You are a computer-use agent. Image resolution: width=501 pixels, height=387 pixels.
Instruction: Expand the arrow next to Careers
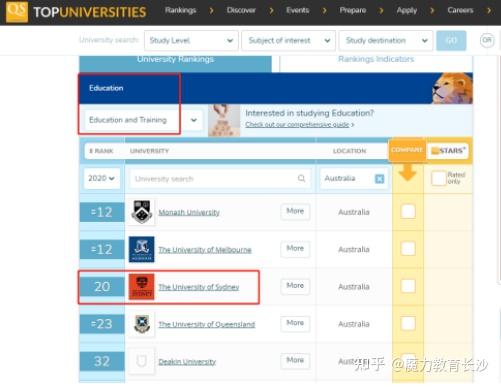tap(489, 11)
